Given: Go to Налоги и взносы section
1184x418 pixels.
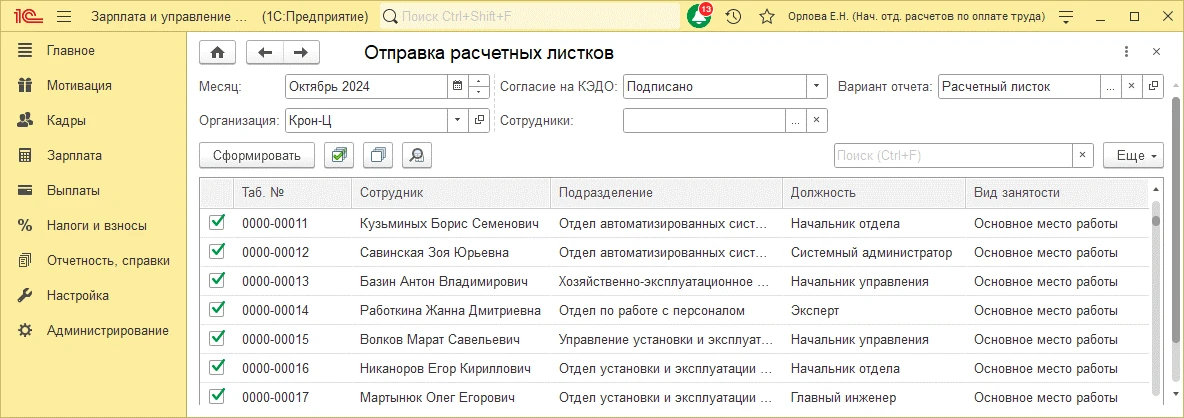Looking at the screenshot, I should pos(96,225).
